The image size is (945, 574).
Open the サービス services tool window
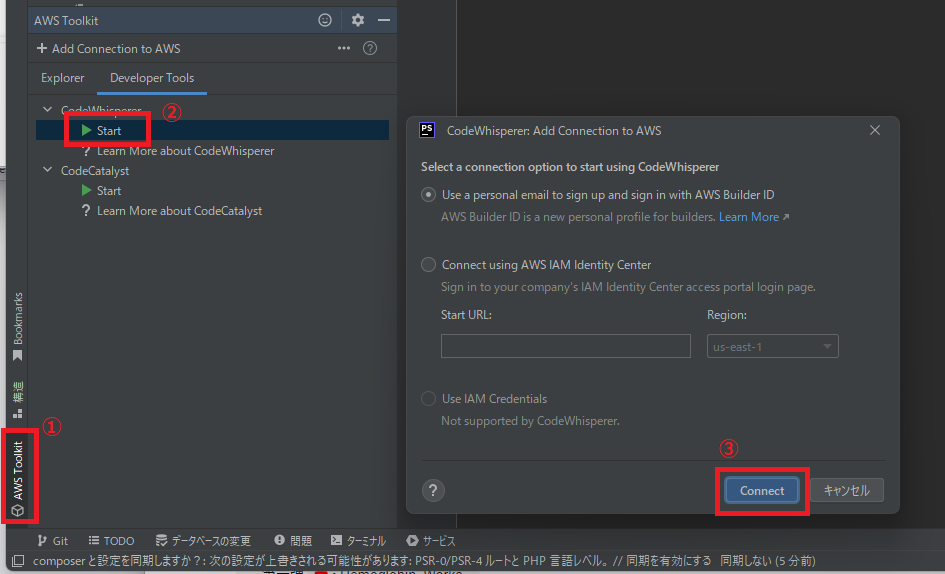coord(431,541)
